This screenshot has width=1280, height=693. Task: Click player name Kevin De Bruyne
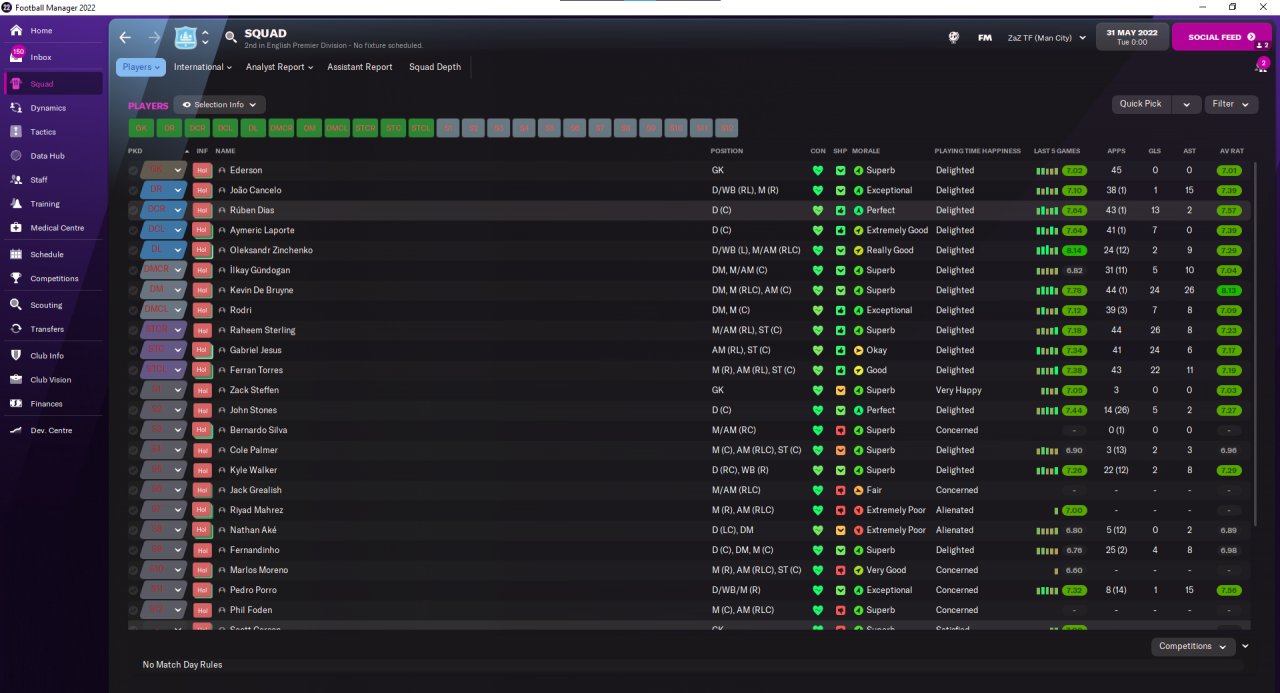[262, 290]
